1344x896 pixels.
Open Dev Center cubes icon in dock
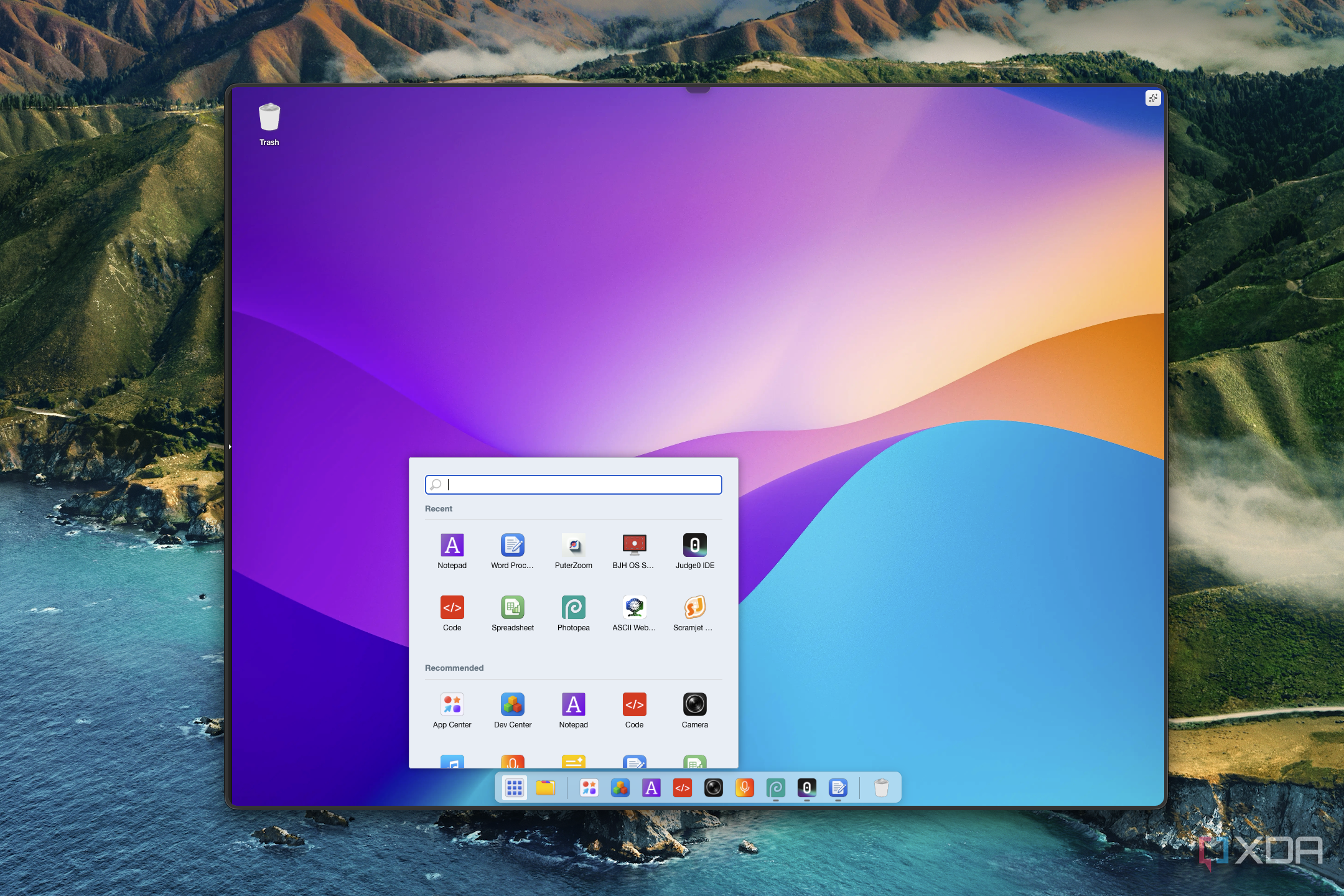tap(620, 788)
